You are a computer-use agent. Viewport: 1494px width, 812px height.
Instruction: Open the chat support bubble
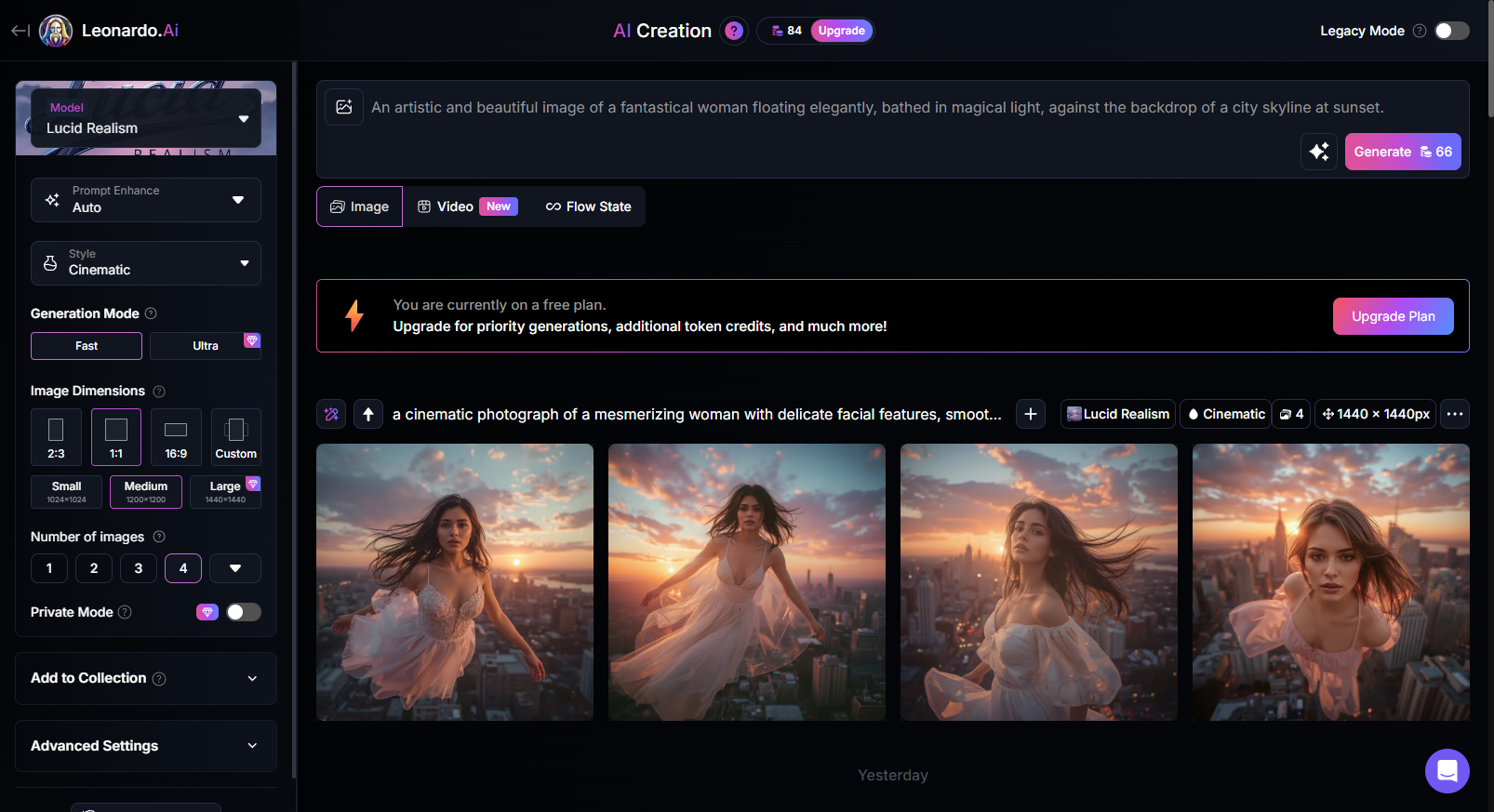click(1447, 770)
